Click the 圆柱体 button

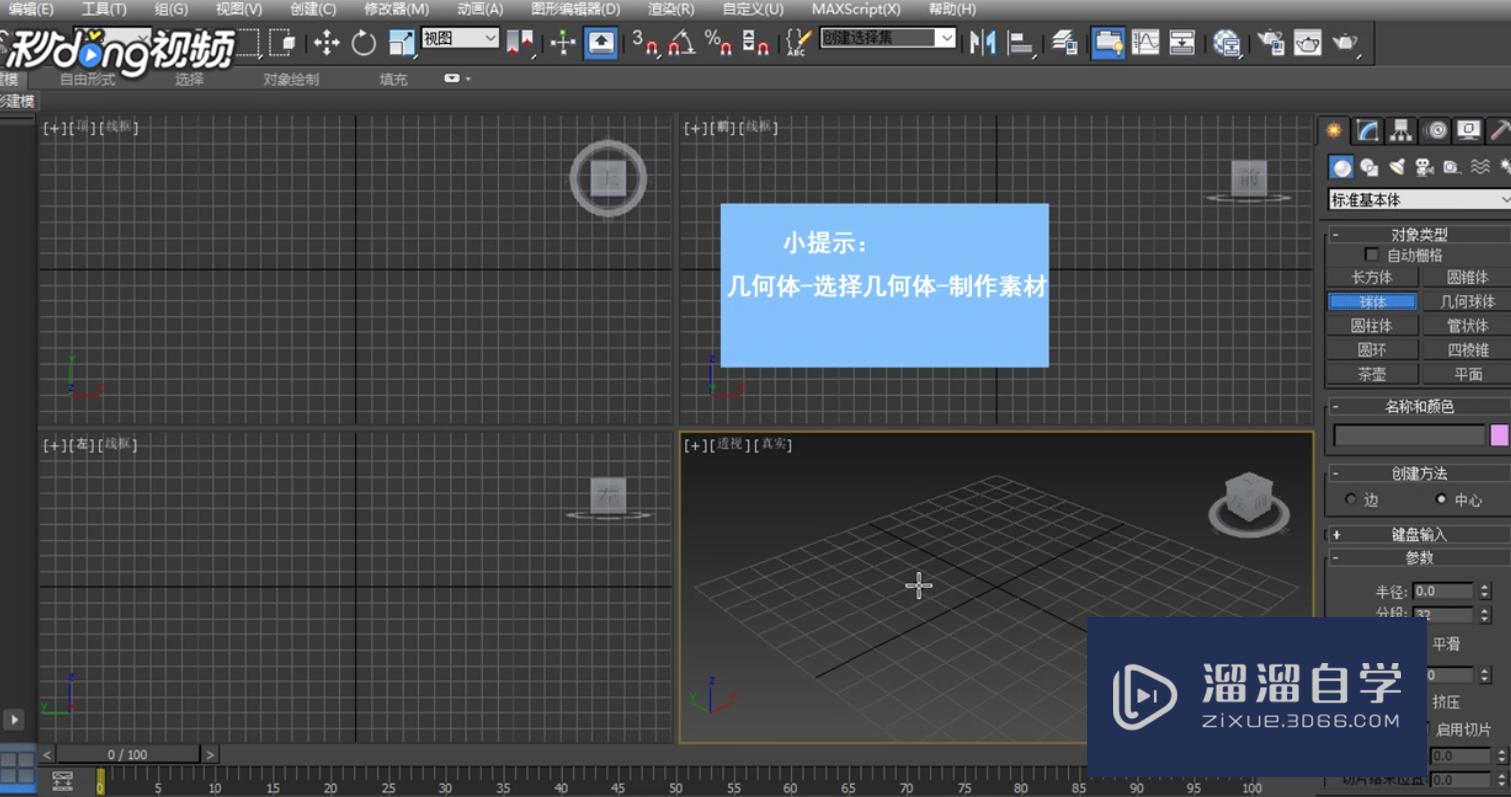pos(1372,325)
